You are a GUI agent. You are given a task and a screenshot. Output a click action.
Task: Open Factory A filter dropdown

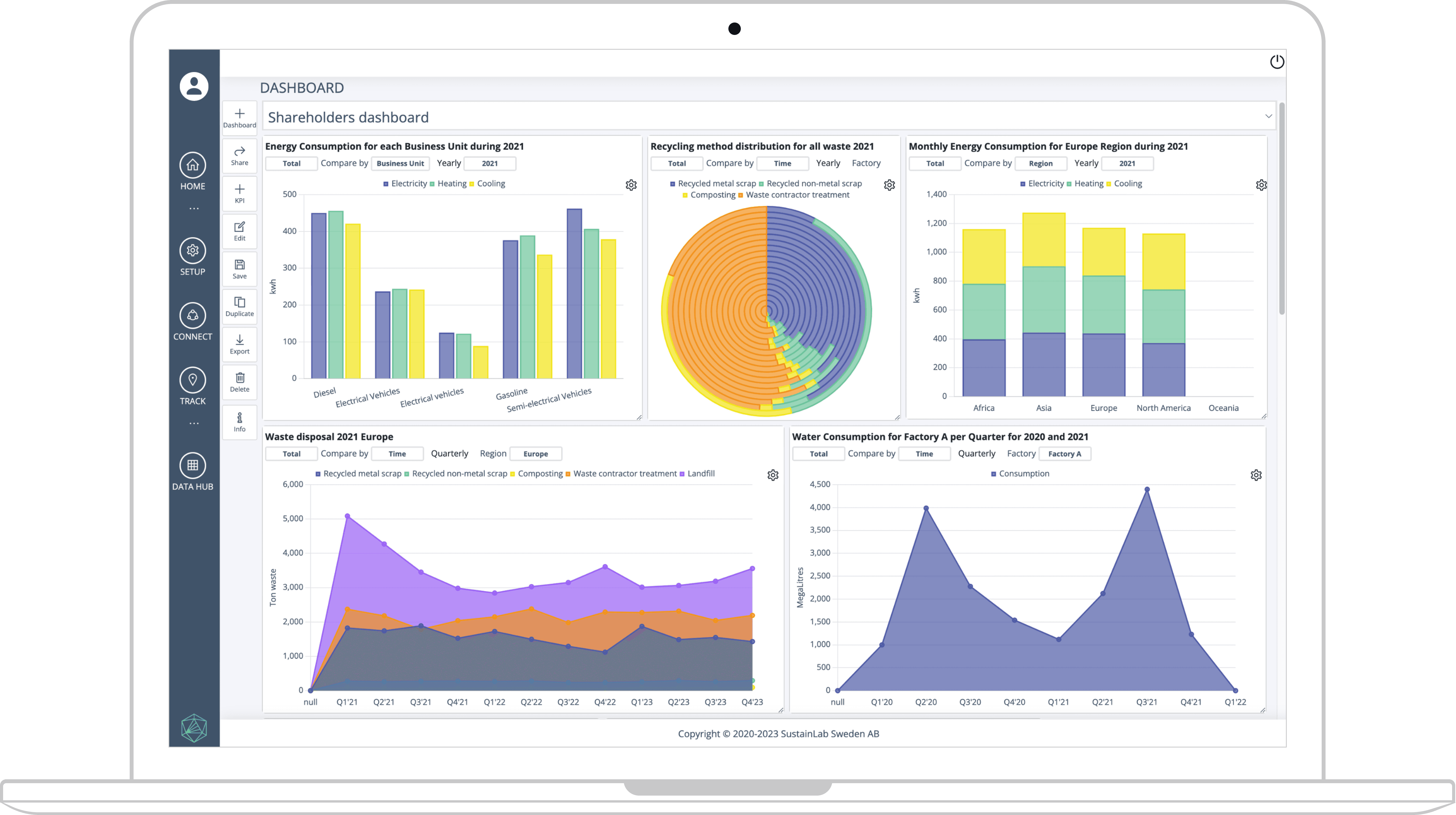pos(1064,454)
